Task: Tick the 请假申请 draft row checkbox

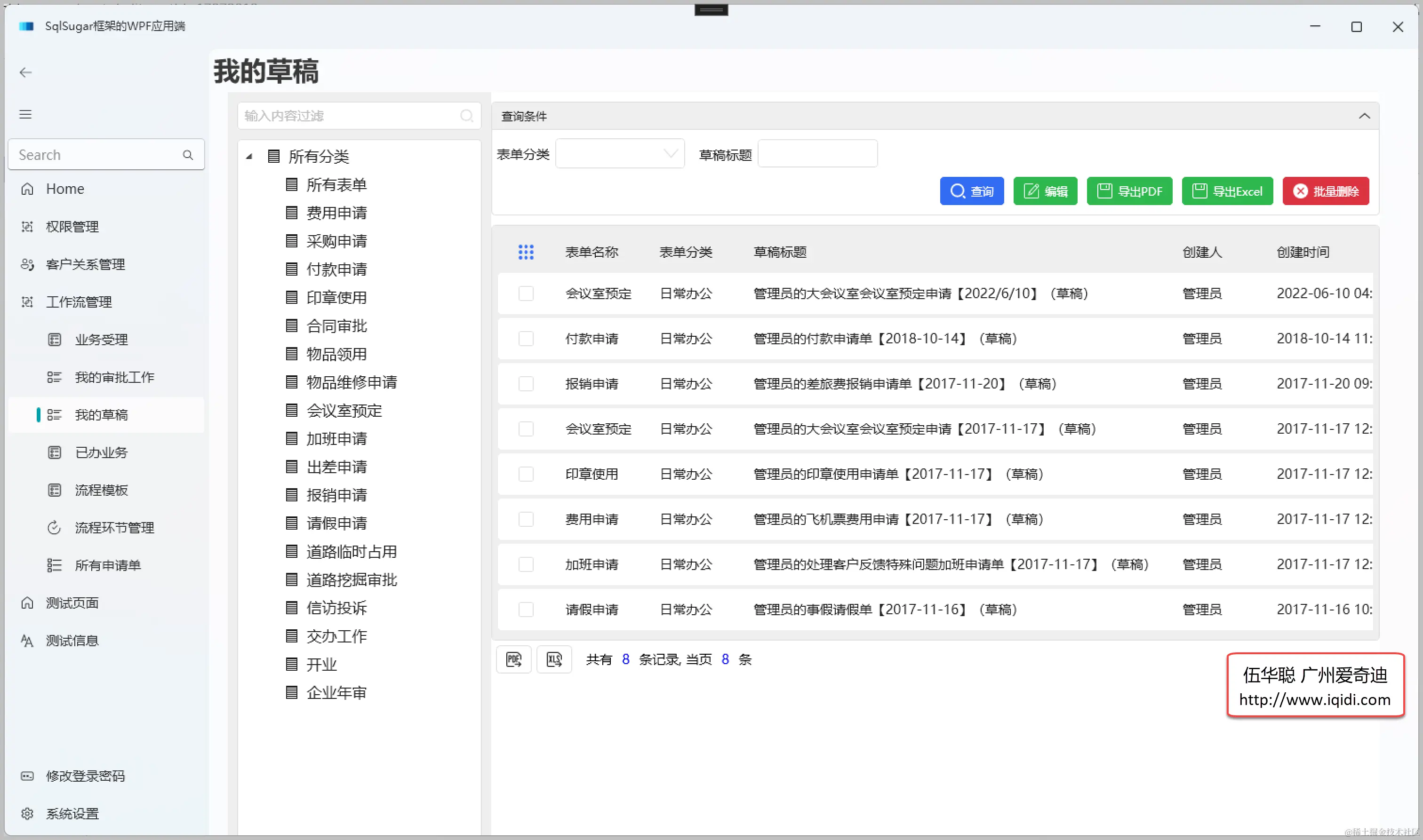Action: pyautogui.click(x=526, y=610)
